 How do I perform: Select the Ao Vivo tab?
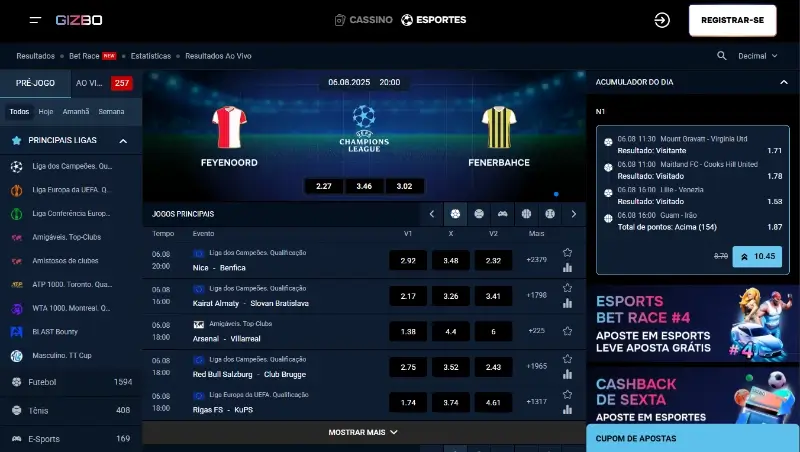click(x=104, y=83)
